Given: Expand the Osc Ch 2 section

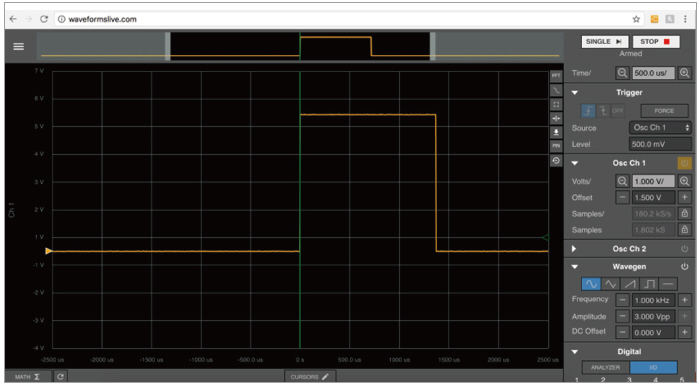Looking at the screenshot, I should pos(574,249).
